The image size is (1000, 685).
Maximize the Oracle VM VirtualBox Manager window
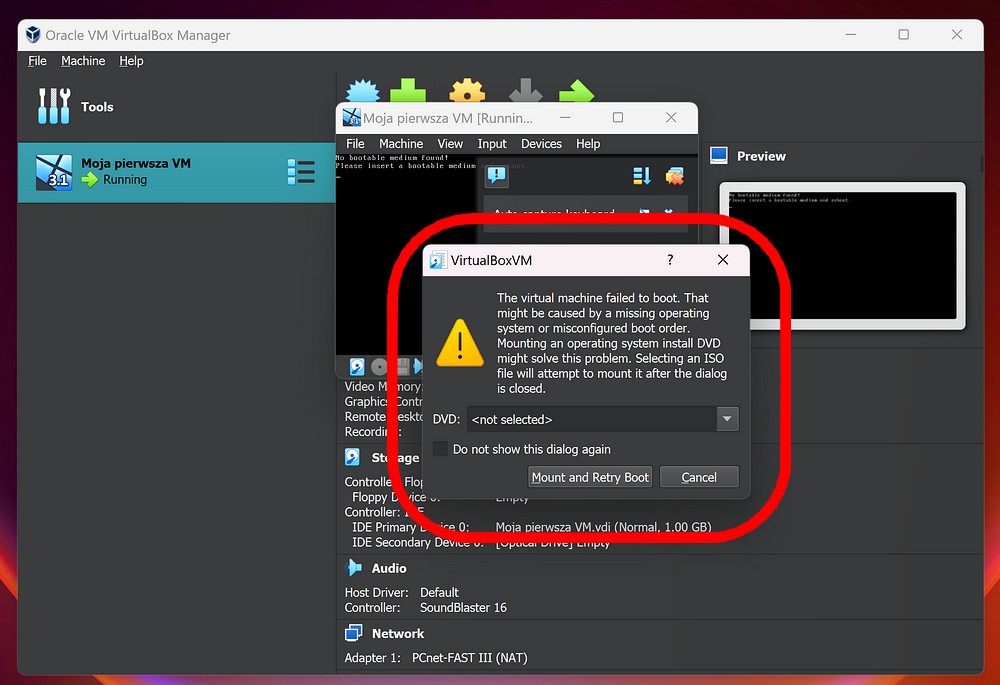pos(904,34)
